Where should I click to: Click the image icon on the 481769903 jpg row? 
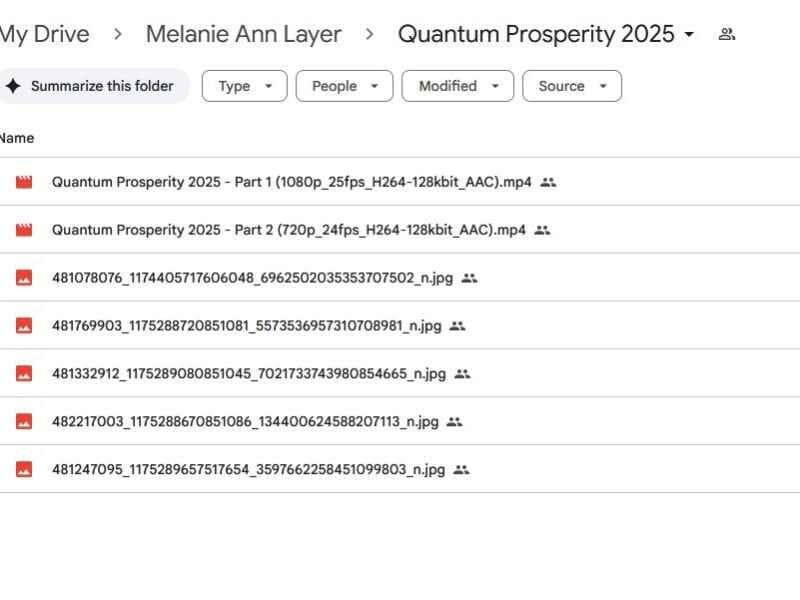pyautogui.click(x=26, y=326)
